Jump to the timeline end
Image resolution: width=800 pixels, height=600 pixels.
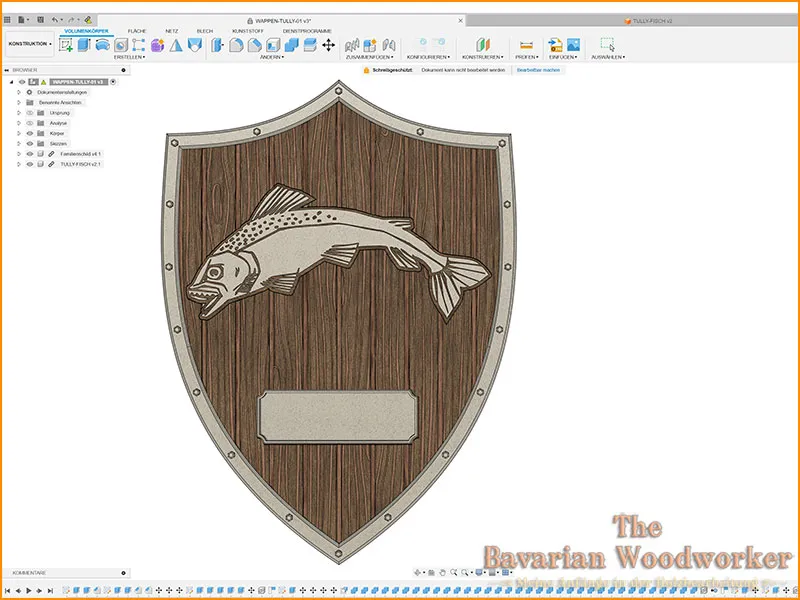[50, 590]
